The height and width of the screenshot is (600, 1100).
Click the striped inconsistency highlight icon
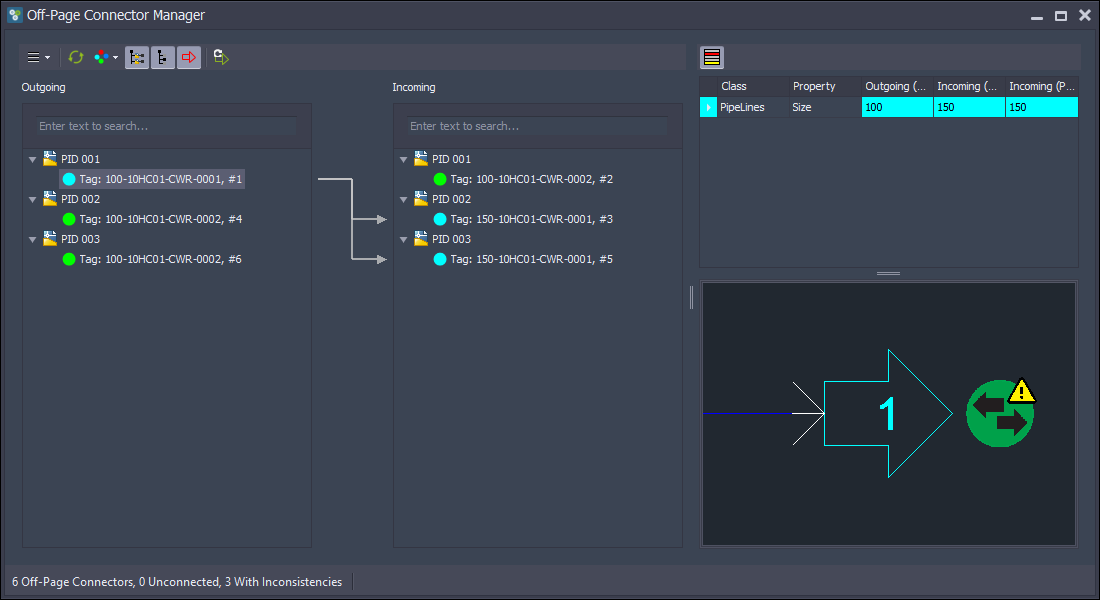(x=712, y=58)
